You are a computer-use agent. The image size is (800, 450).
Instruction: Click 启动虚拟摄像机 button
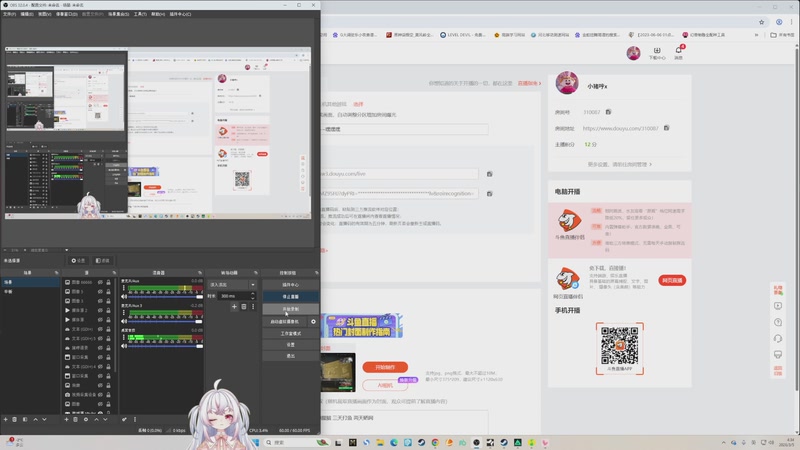(x=285, y=321)
